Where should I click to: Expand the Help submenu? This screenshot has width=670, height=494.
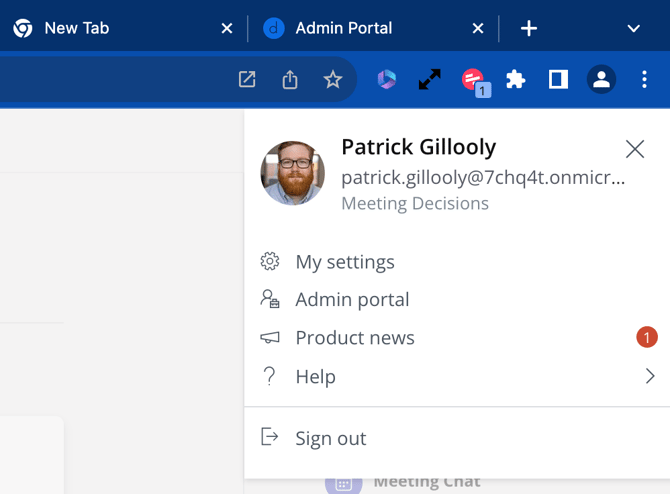click(x=649, y=376)
